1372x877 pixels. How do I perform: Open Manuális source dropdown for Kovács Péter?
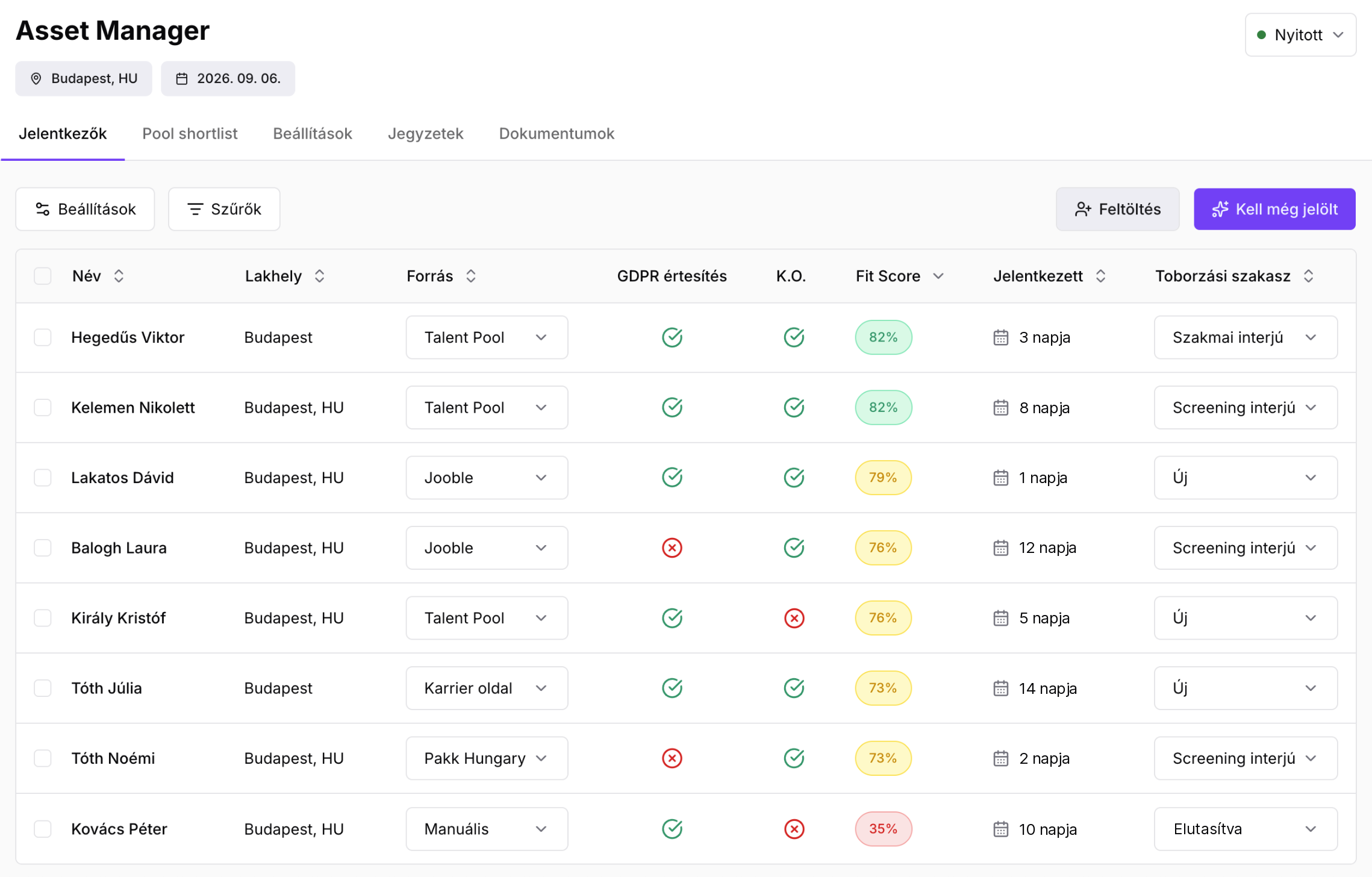coord(487,829)
